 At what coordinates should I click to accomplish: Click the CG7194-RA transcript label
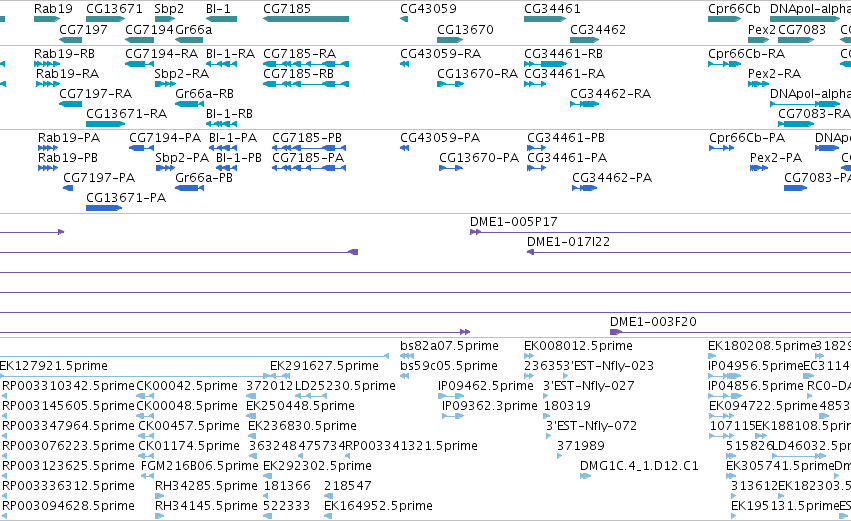pos(161,54)
